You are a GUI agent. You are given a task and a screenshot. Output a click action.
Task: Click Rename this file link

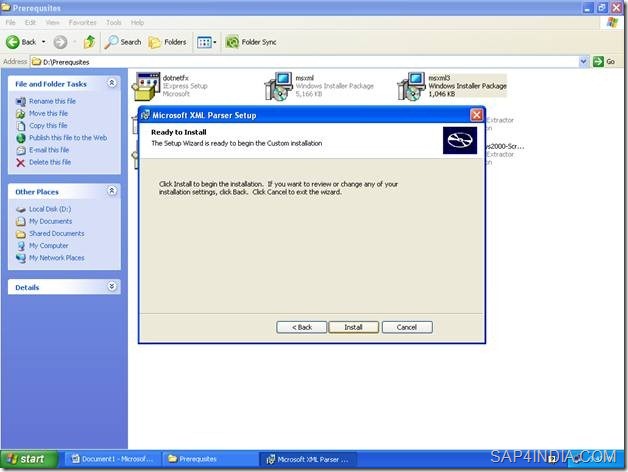pos(52,101)
